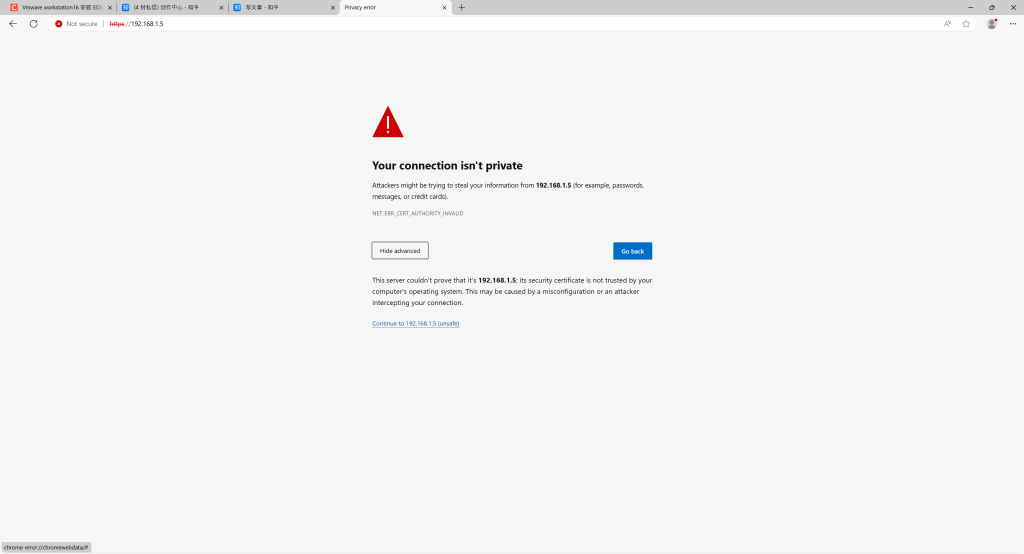Close the 创作中心 - 知乎 tab
Image resolution: width=1024 pixels, height=554 pixels.
[x=221, y=7]
